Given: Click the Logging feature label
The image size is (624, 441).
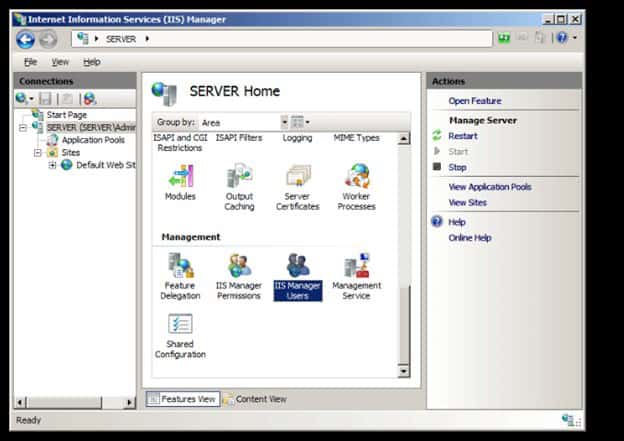Looking at the screenshot, I should [x=297, y=138].
